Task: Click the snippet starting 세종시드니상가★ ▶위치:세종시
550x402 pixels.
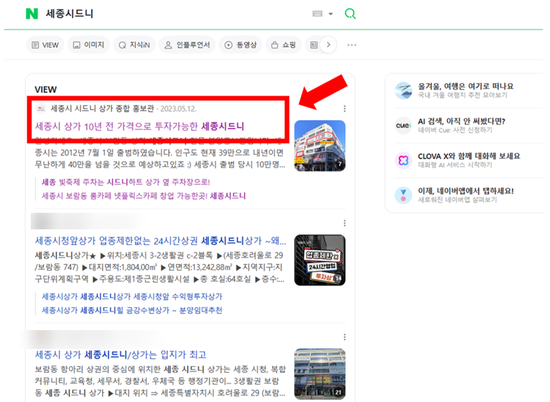Action: point(160,267)
